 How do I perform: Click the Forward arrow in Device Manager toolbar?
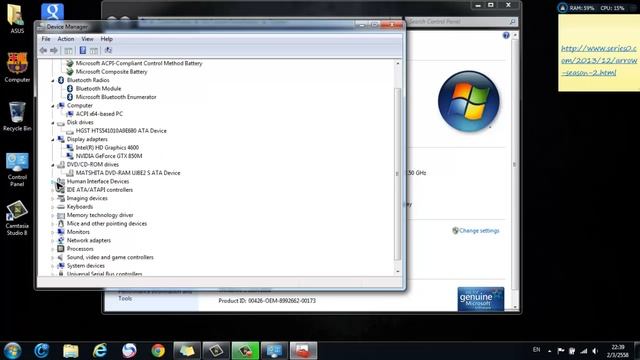(54, 50)
